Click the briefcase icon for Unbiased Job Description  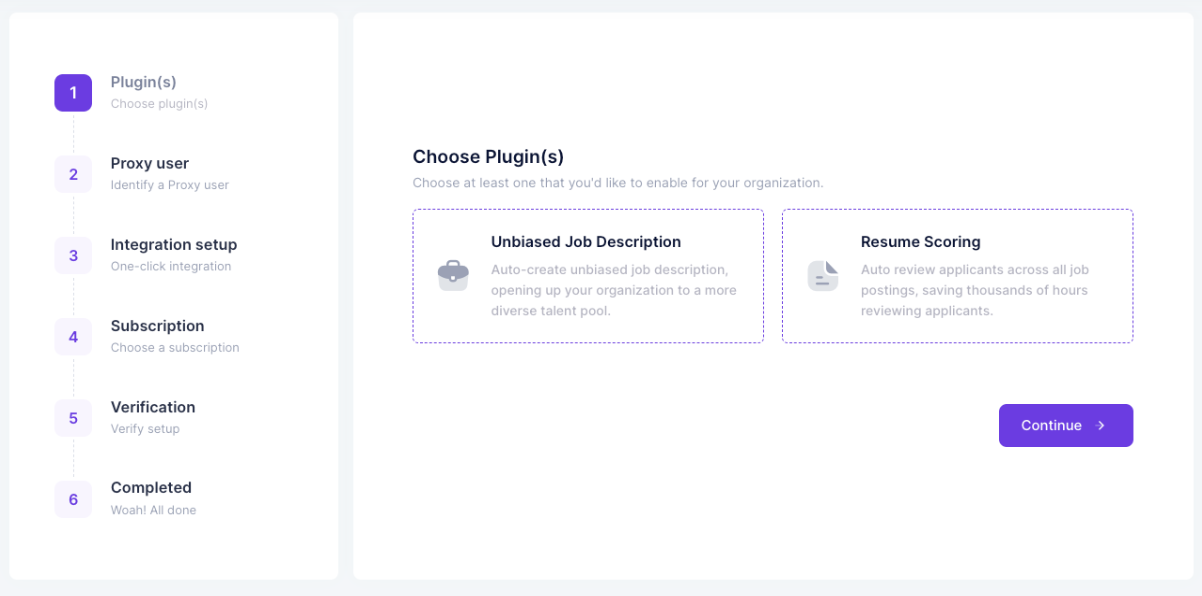pos(453,276)
